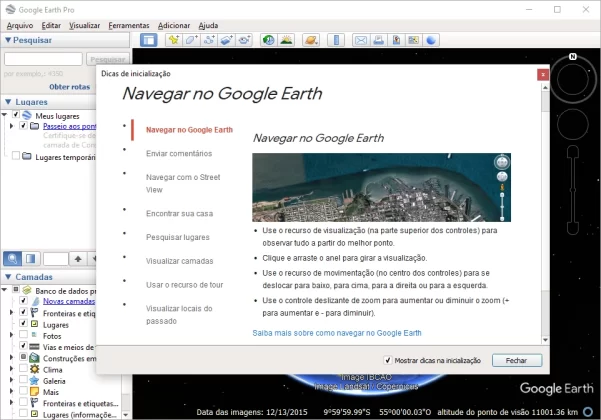This screenshot has width=601, height=420.
Task: Click the Google Earth Pro app icon in title bar
Action: coord(10,9)
